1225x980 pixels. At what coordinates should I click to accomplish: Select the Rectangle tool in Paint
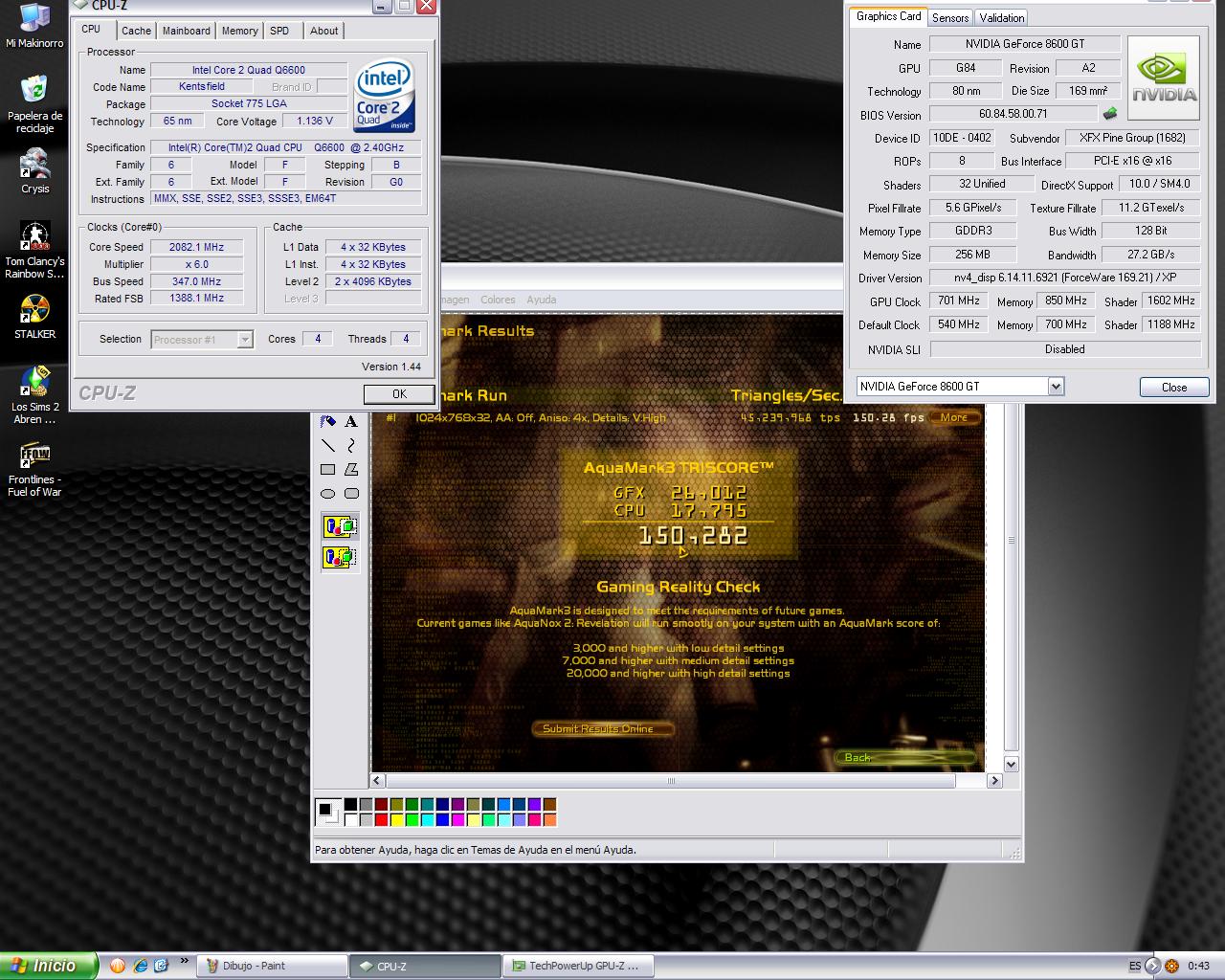(327, 469)
